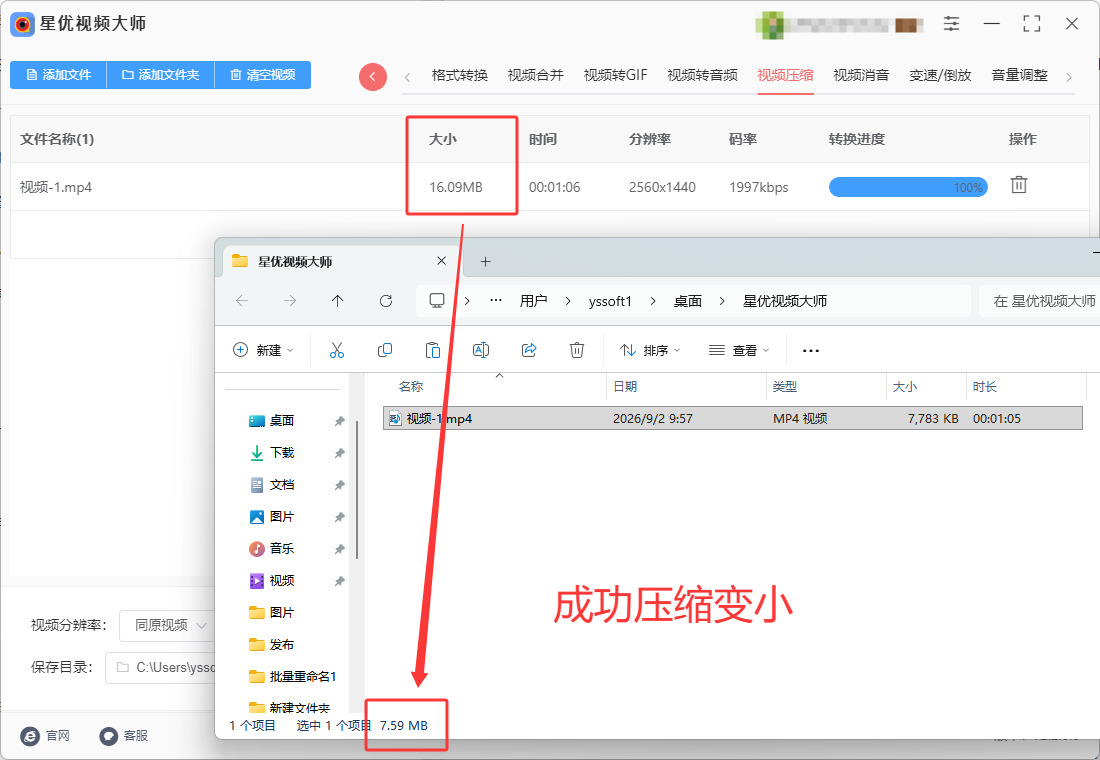Select the 视频-1.mp4 row in the converter list
Screen dimensions: 1100x760
click(x=549, y=187)
